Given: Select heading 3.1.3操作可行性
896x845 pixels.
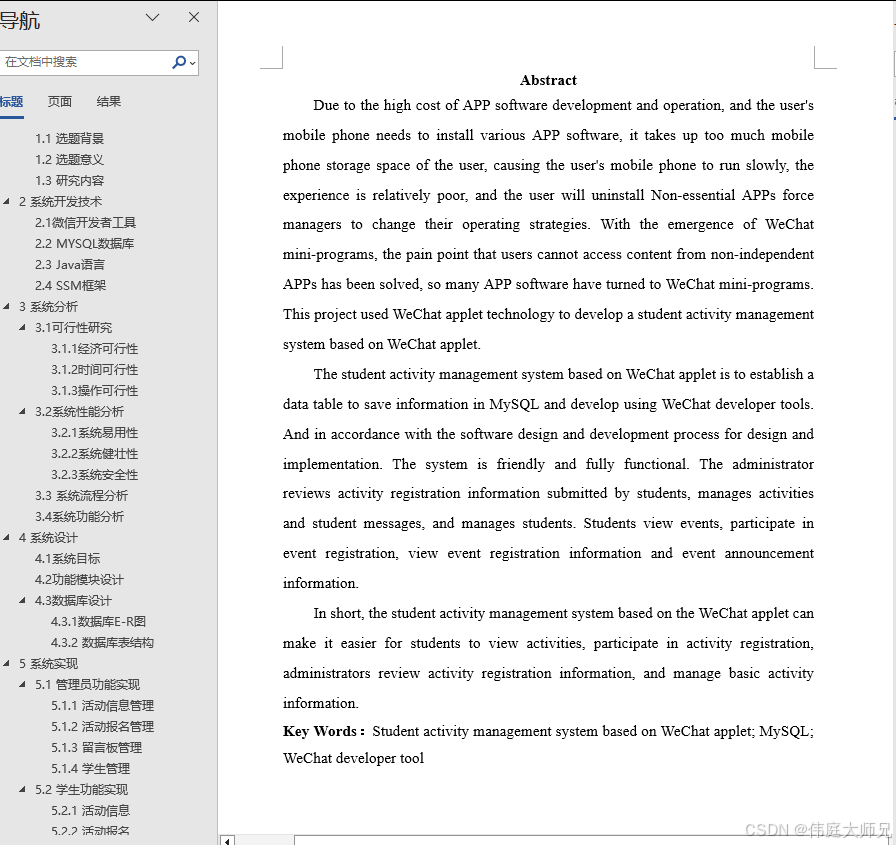Looking at the screenshot, I should 94,391.
